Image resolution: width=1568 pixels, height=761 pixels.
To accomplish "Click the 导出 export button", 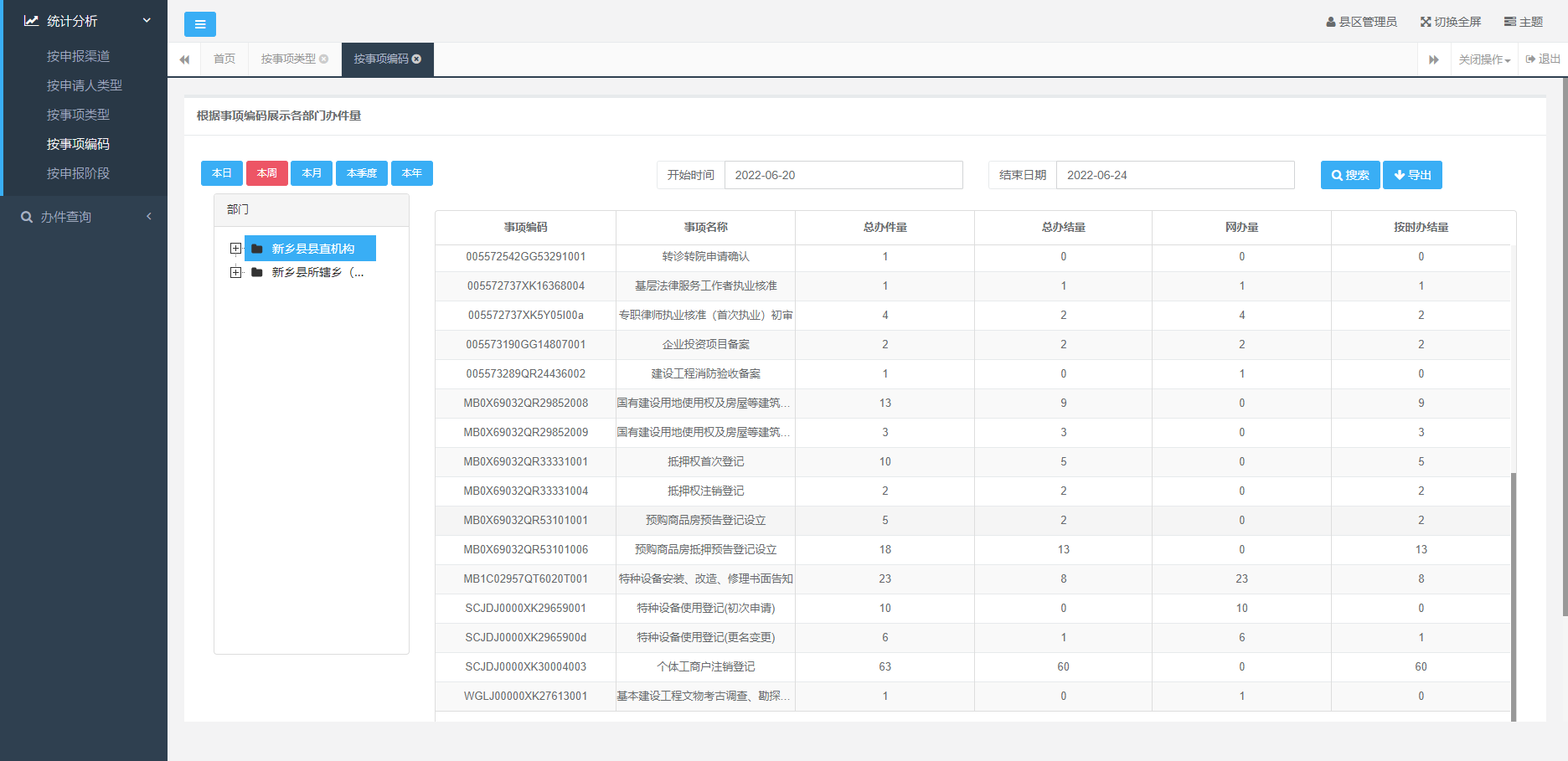I will point(1411,175).
